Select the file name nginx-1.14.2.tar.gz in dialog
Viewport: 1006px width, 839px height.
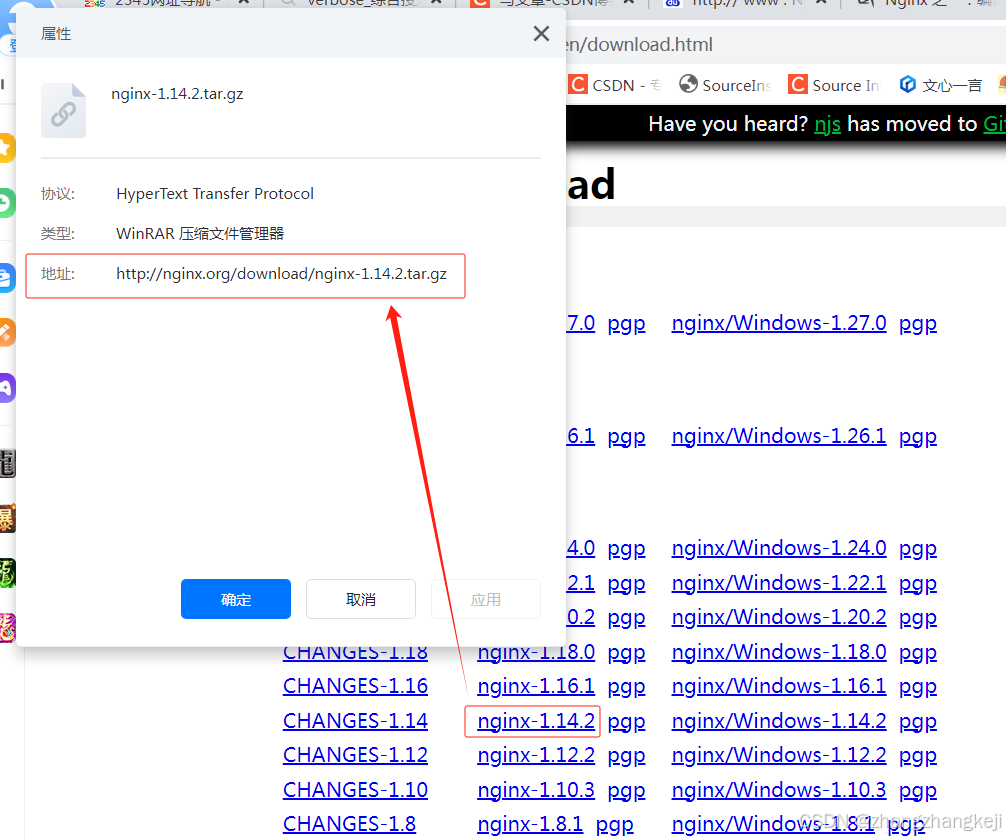[x=177, y=94]
